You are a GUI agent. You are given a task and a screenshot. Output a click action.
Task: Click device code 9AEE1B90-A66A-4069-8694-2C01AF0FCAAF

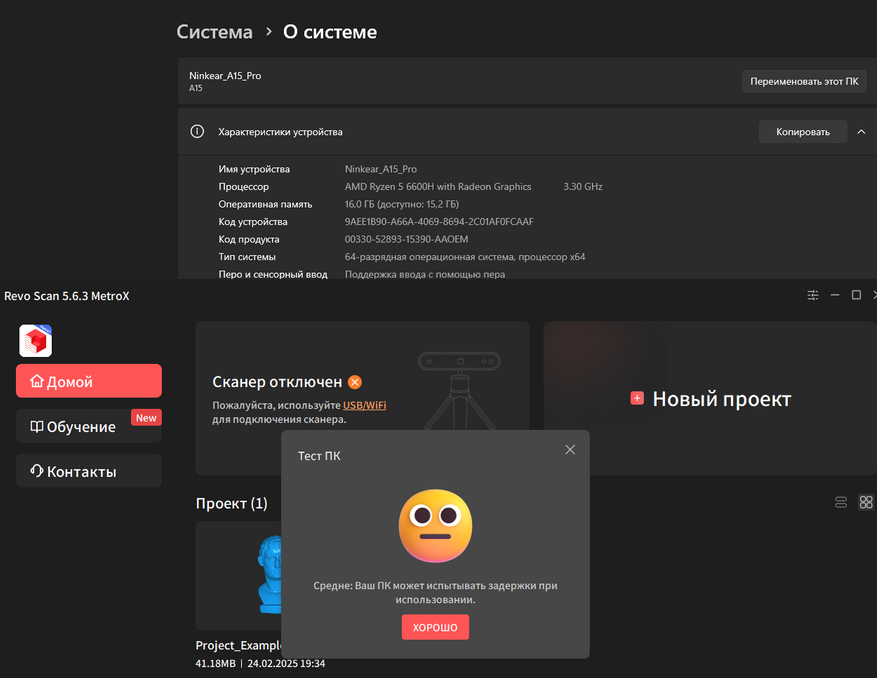[x=439, y=222]
